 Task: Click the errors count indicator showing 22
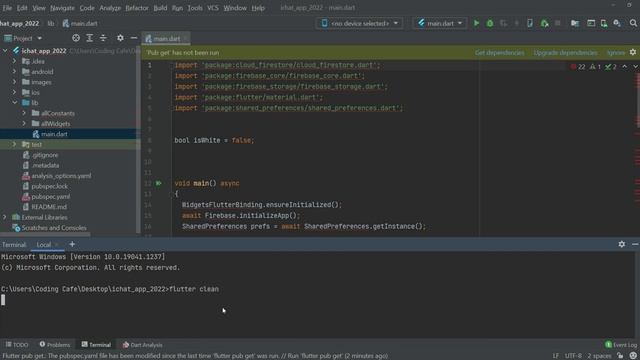pos(578,67)
